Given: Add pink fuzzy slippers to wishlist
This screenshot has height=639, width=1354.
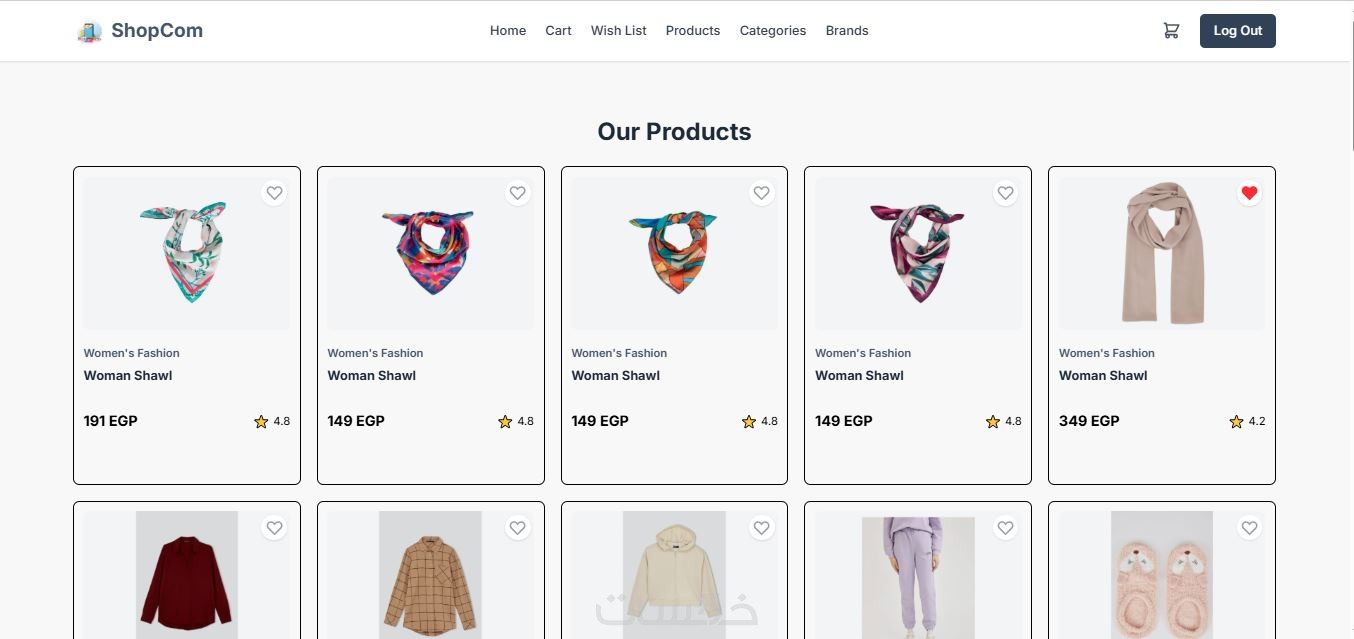Looking at the screenshot, I should coord(1249,528).
